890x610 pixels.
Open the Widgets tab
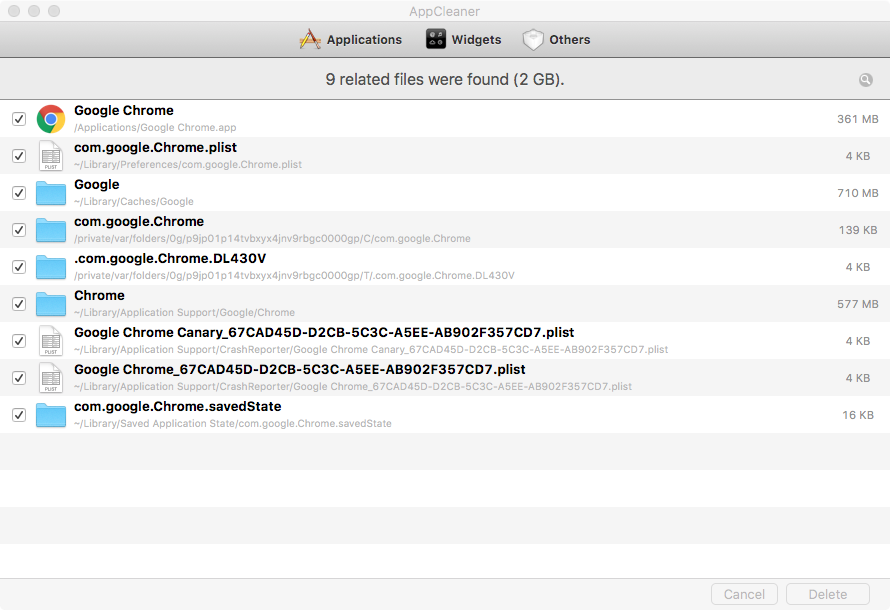(464, 39)
